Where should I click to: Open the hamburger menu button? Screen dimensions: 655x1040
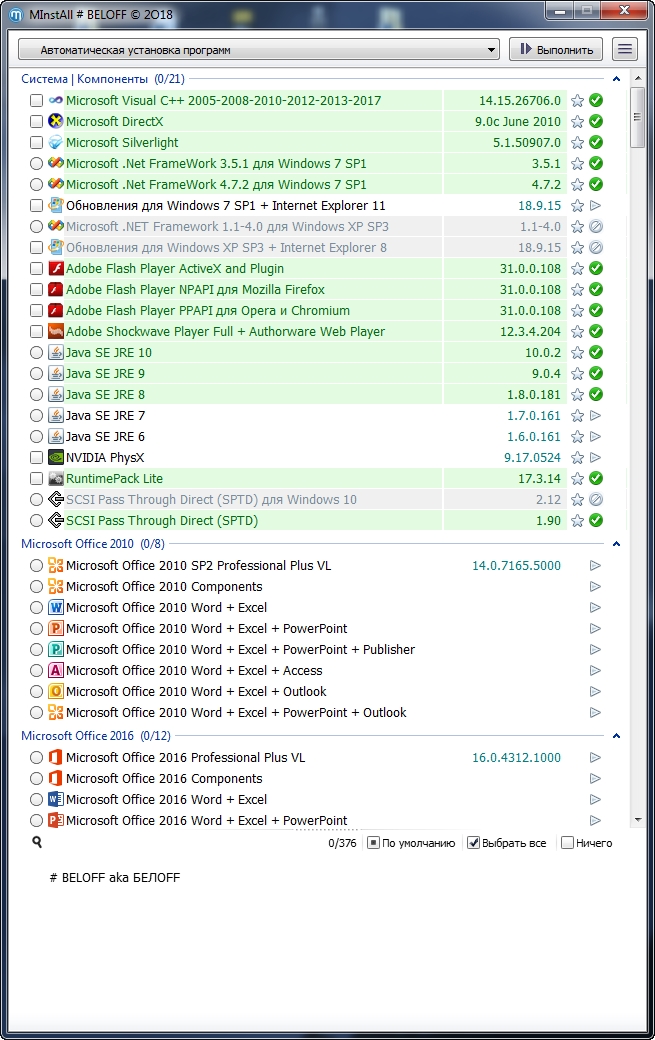625,50
